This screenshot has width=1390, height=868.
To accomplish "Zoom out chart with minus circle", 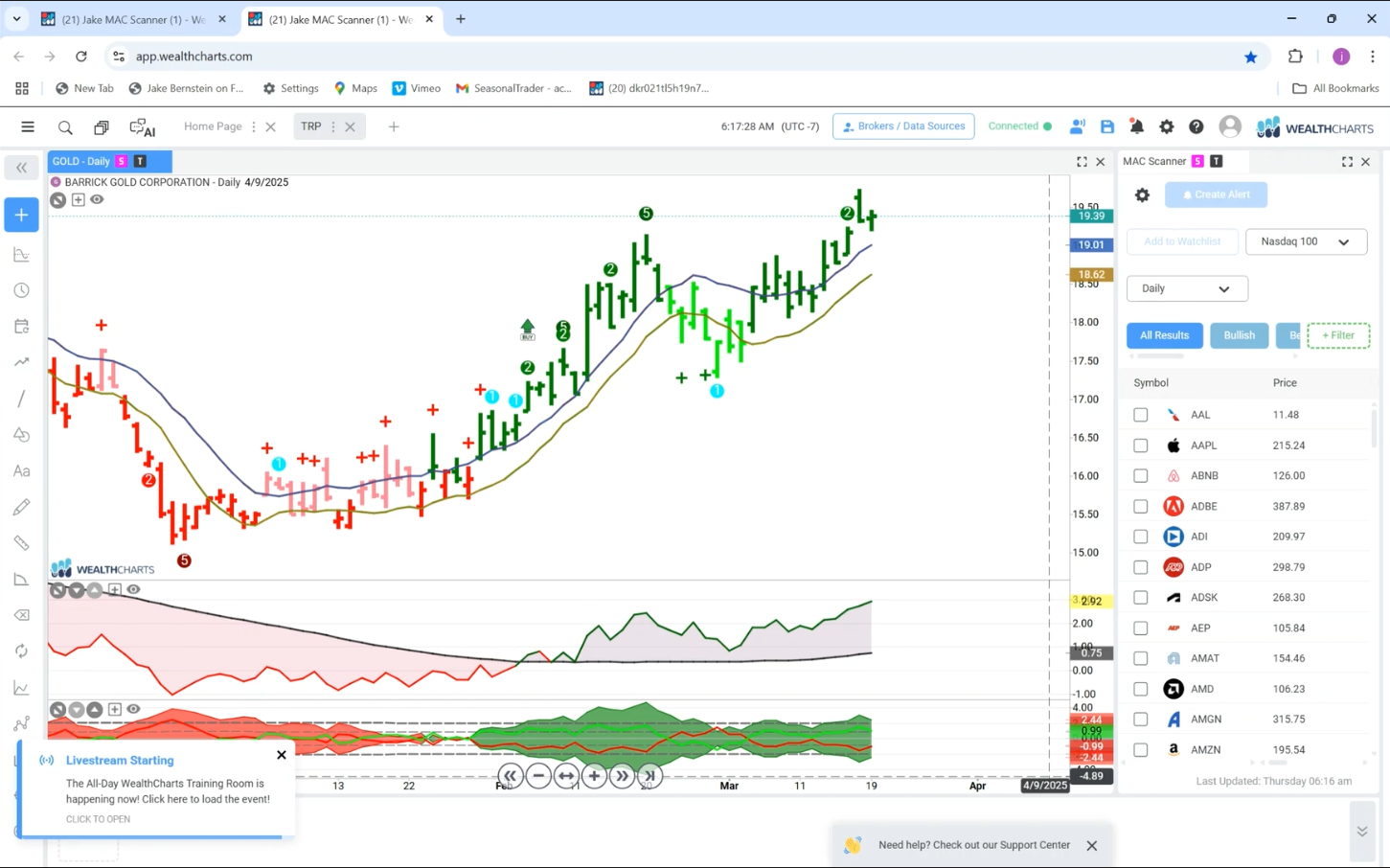I will 538,776.
